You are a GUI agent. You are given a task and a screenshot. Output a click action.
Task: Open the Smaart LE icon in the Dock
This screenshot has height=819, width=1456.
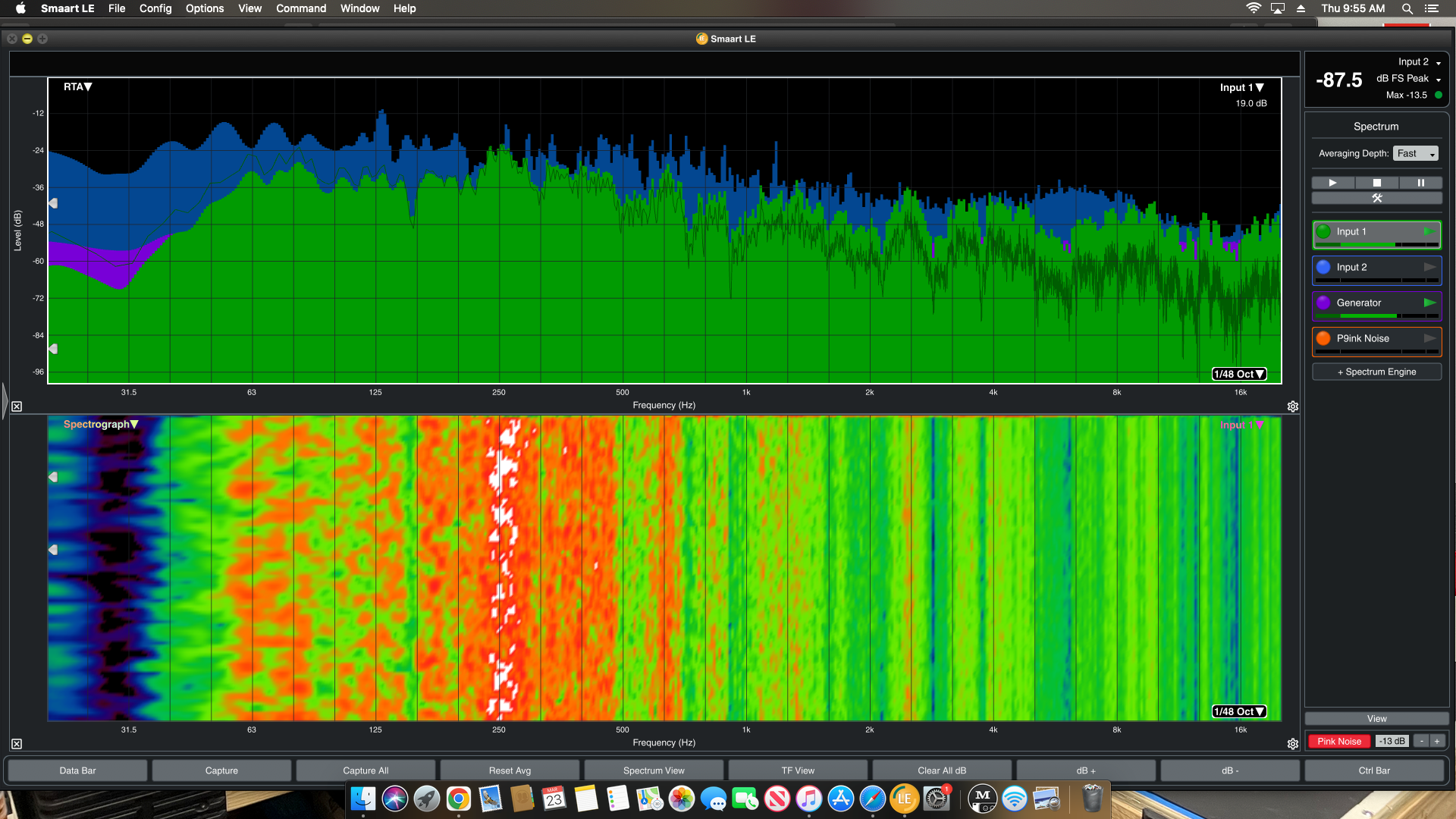904,798
